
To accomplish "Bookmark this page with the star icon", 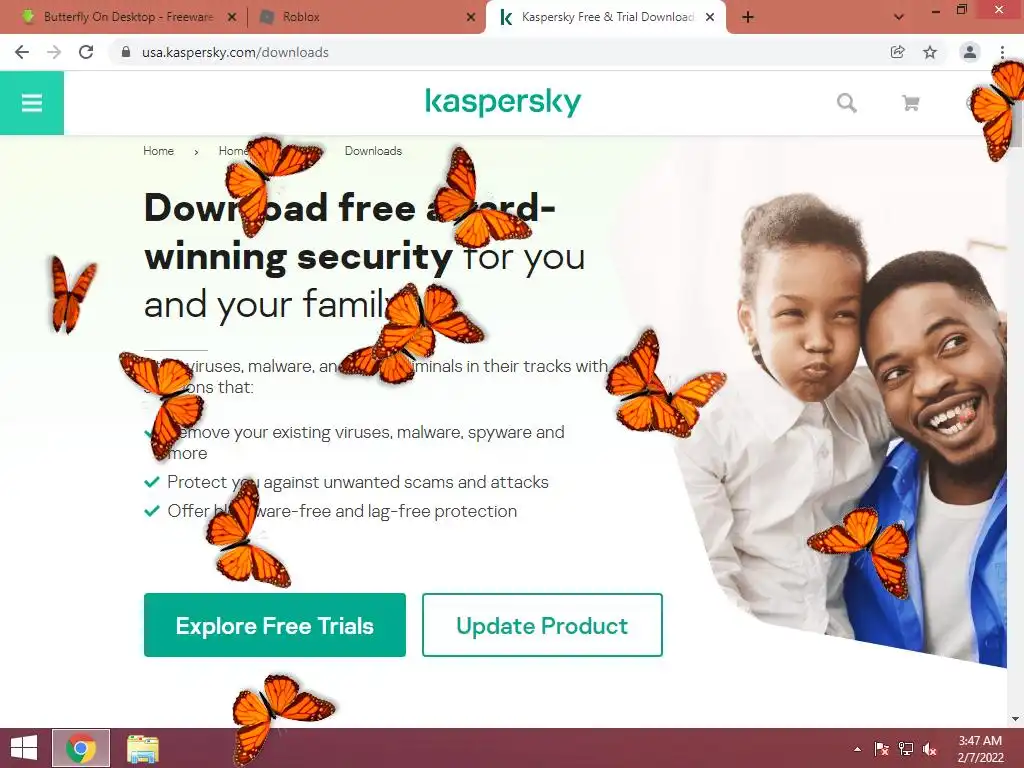I will coord(930,52).
